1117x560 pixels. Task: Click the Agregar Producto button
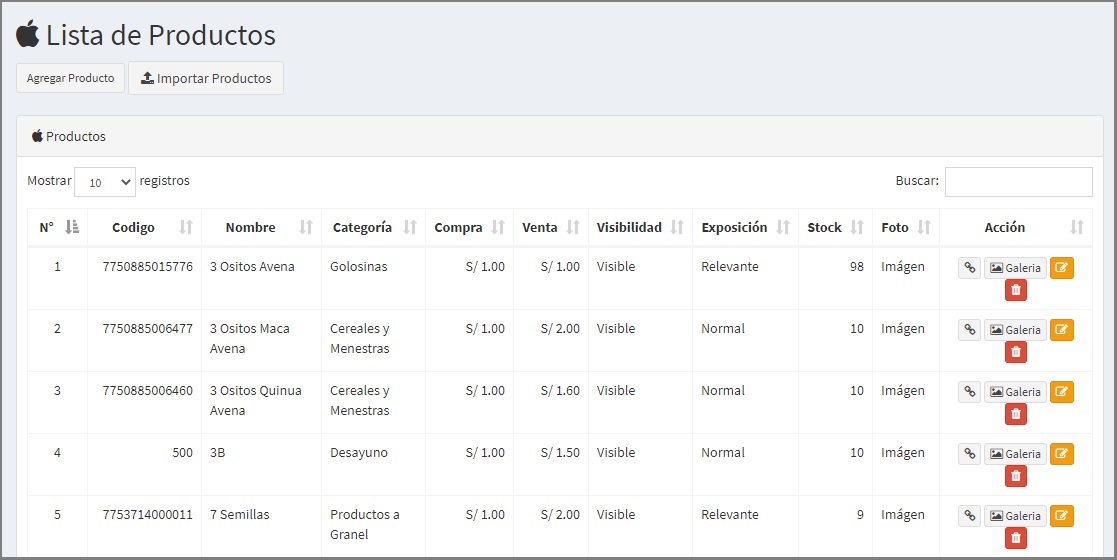[x=71, y=78]
